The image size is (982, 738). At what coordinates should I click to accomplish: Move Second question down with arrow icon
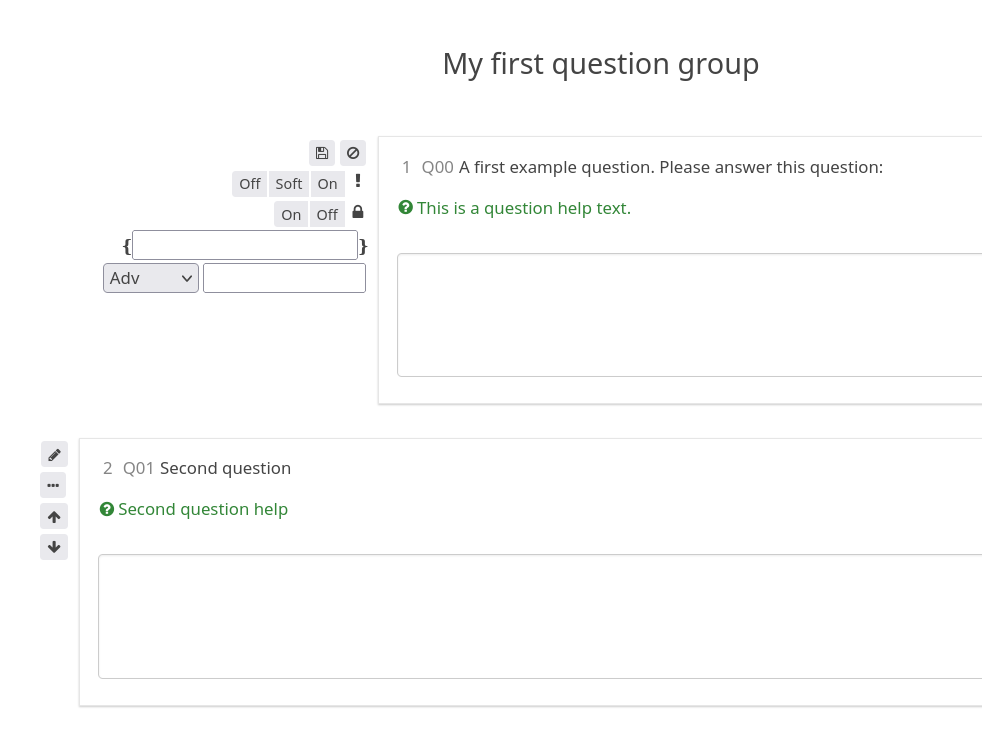54,547
